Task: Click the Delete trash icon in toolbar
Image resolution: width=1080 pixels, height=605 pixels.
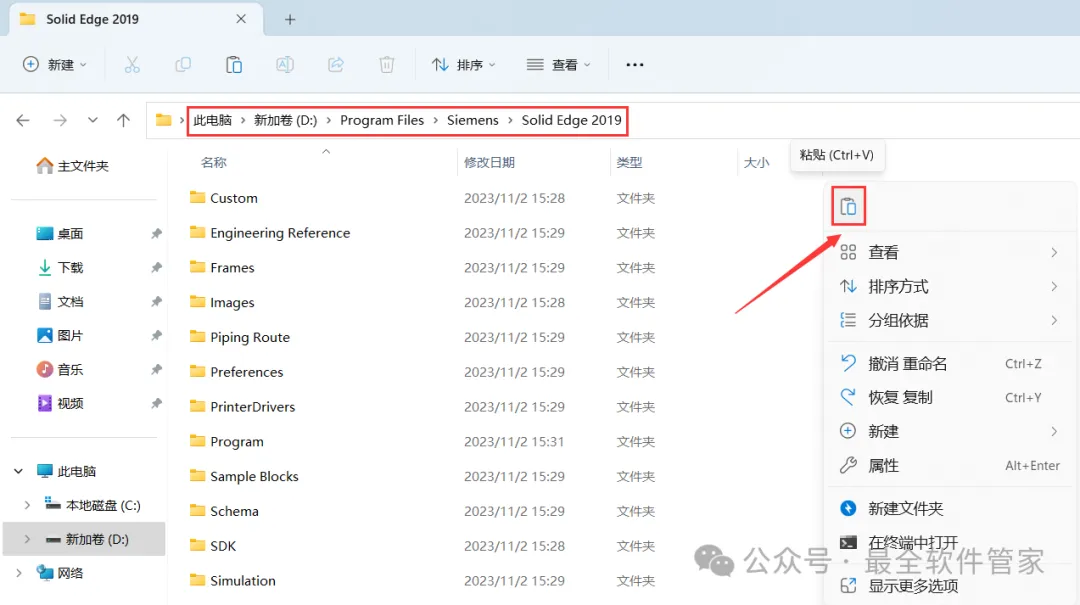Action: [x=386, y=65]
